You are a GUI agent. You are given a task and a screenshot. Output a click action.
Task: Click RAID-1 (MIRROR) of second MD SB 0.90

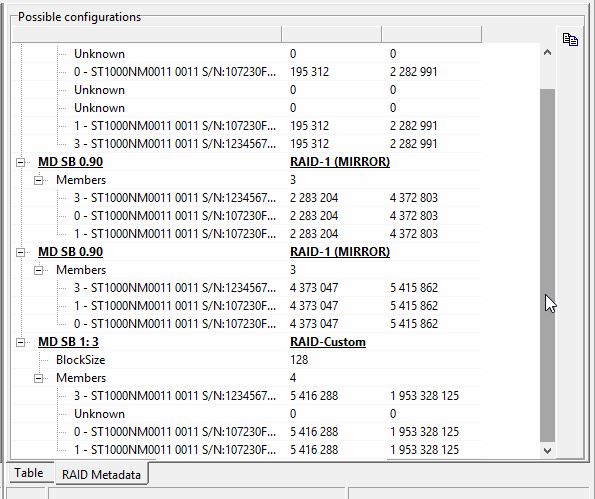[x=340, y=252]
